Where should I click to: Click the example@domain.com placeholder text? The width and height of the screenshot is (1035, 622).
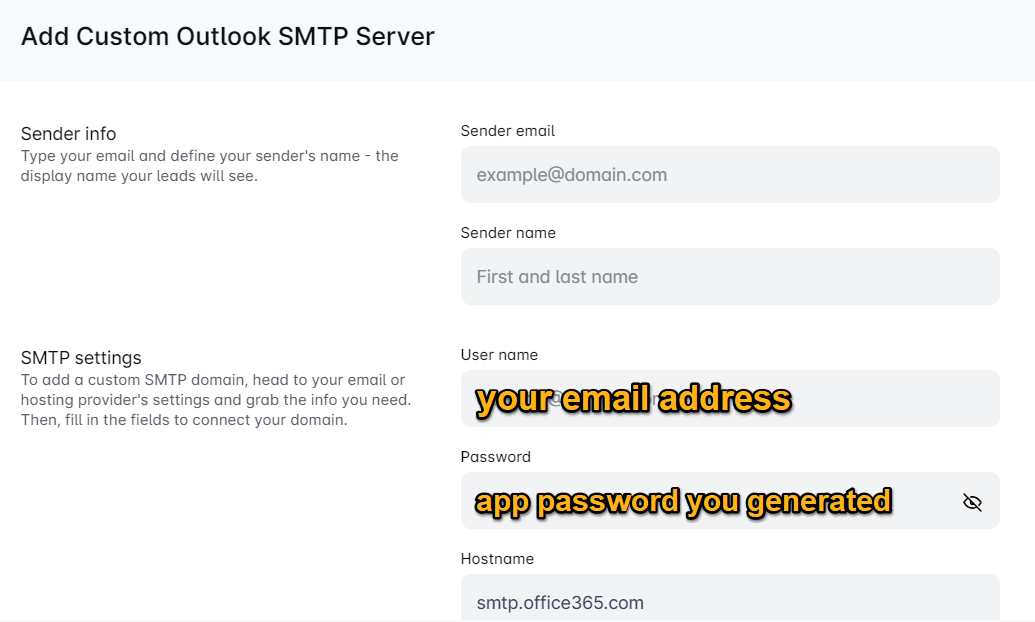coord(571,175)
